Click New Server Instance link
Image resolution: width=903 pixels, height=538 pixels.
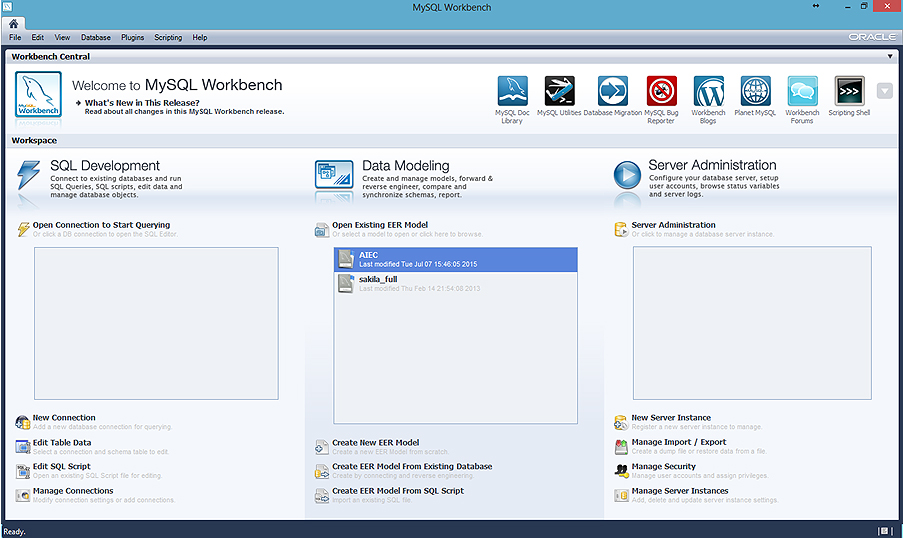pyautogui.click(x=671, y=418)
